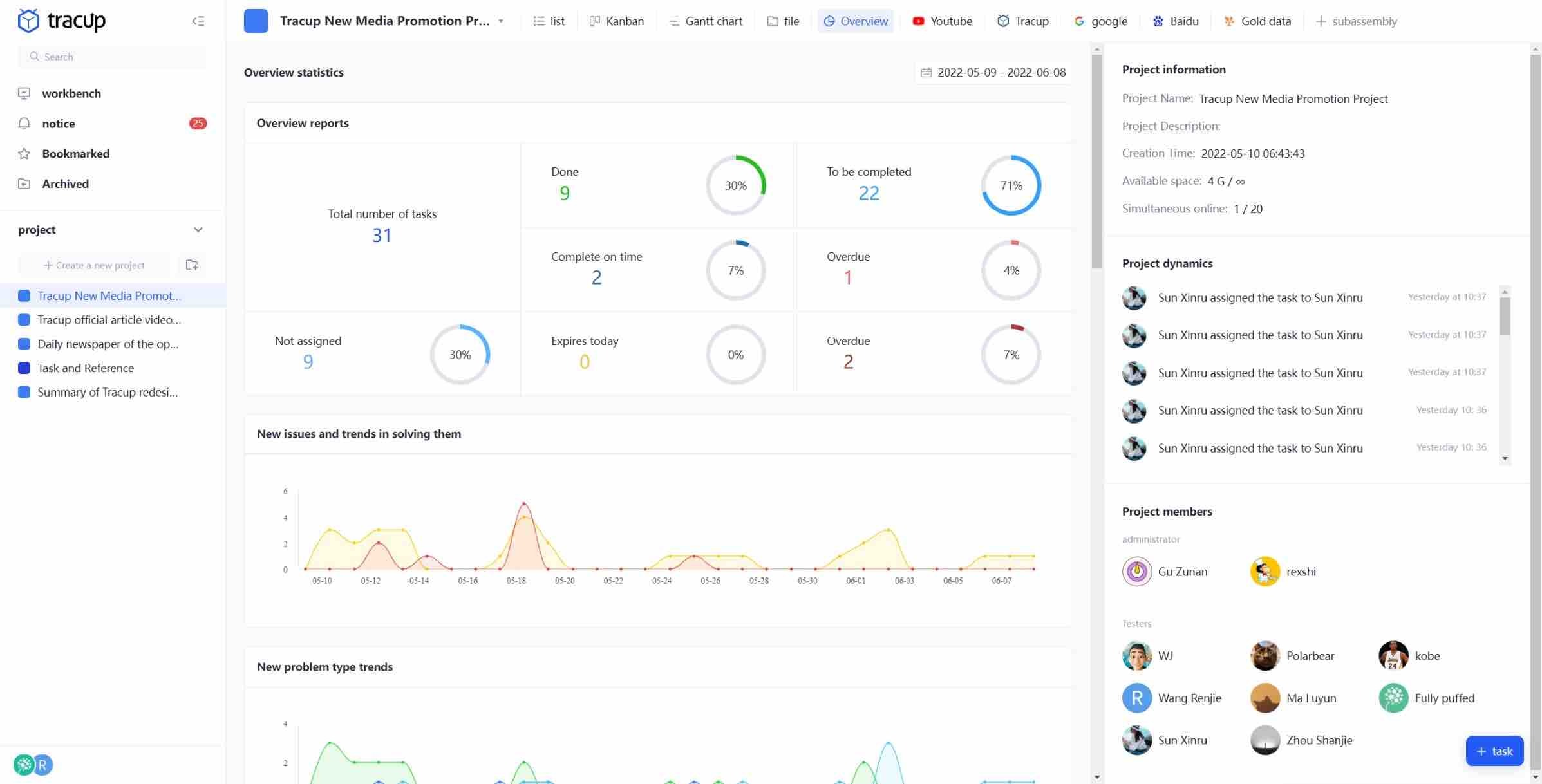This screenshot has width=1542, height=784.
Task: Click Sun Xinru's member avatar
Action: tap(1136, 740)
